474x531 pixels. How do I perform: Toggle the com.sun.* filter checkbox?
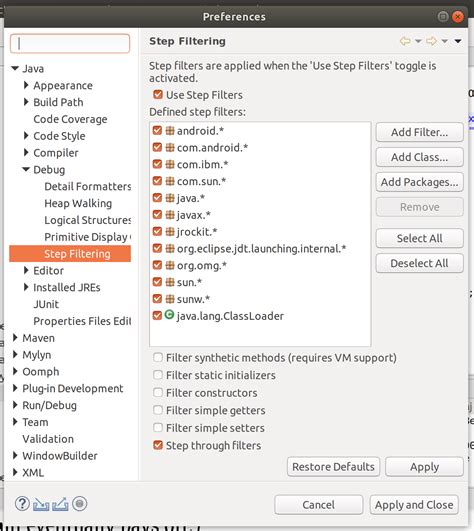(x=157, y=181)
